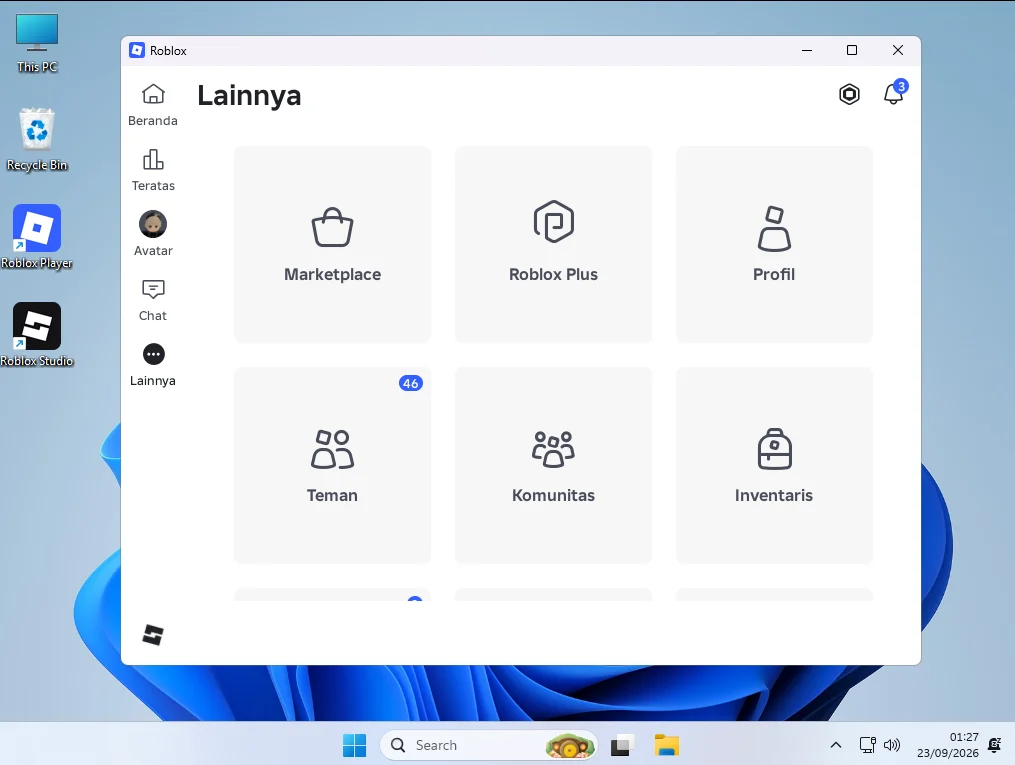
Task: Go to Beranda home in sidebar
Action: (x=153, y=105)
